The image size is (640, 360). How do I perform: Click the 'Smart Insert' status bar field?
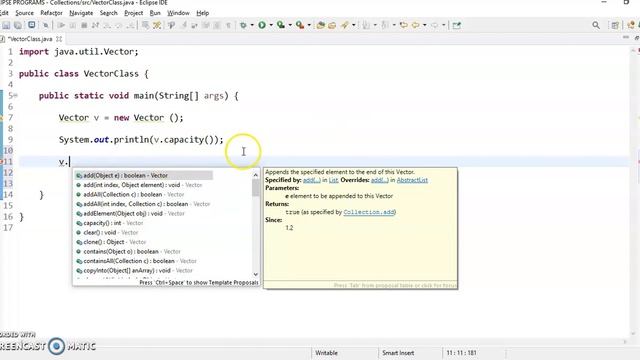(x=398, y=353)
